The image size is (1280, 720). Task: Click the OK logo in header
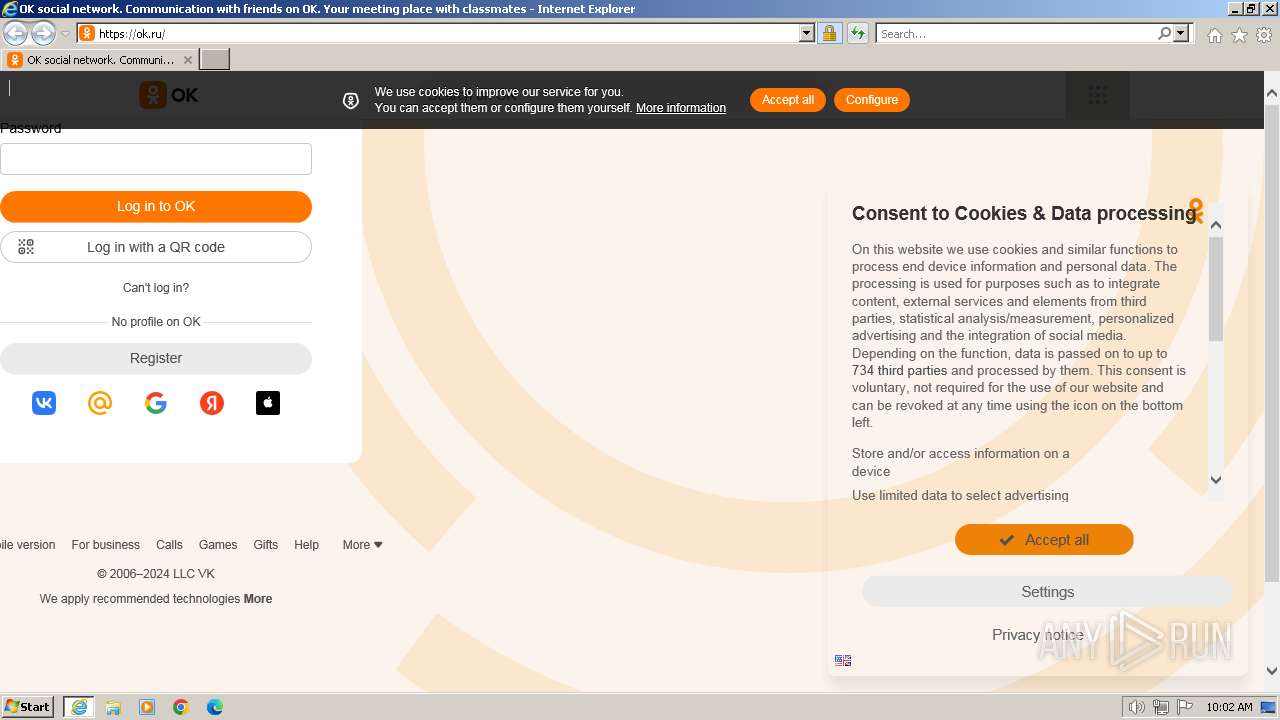pos(169,95)
